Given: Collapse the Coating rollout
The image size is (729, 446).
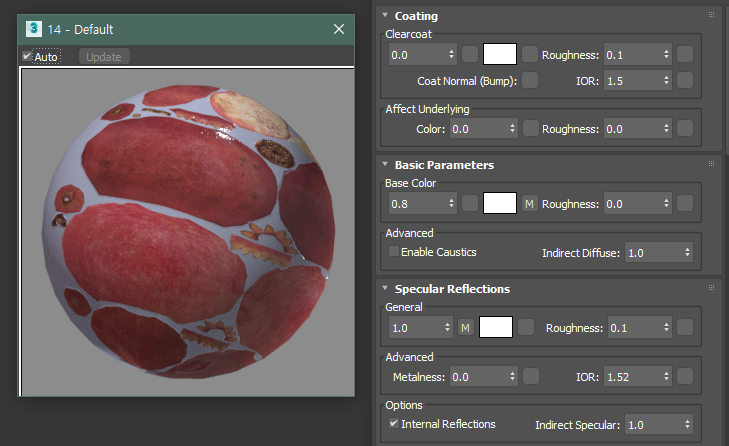Looking at the screenshot, I should 385,16.
